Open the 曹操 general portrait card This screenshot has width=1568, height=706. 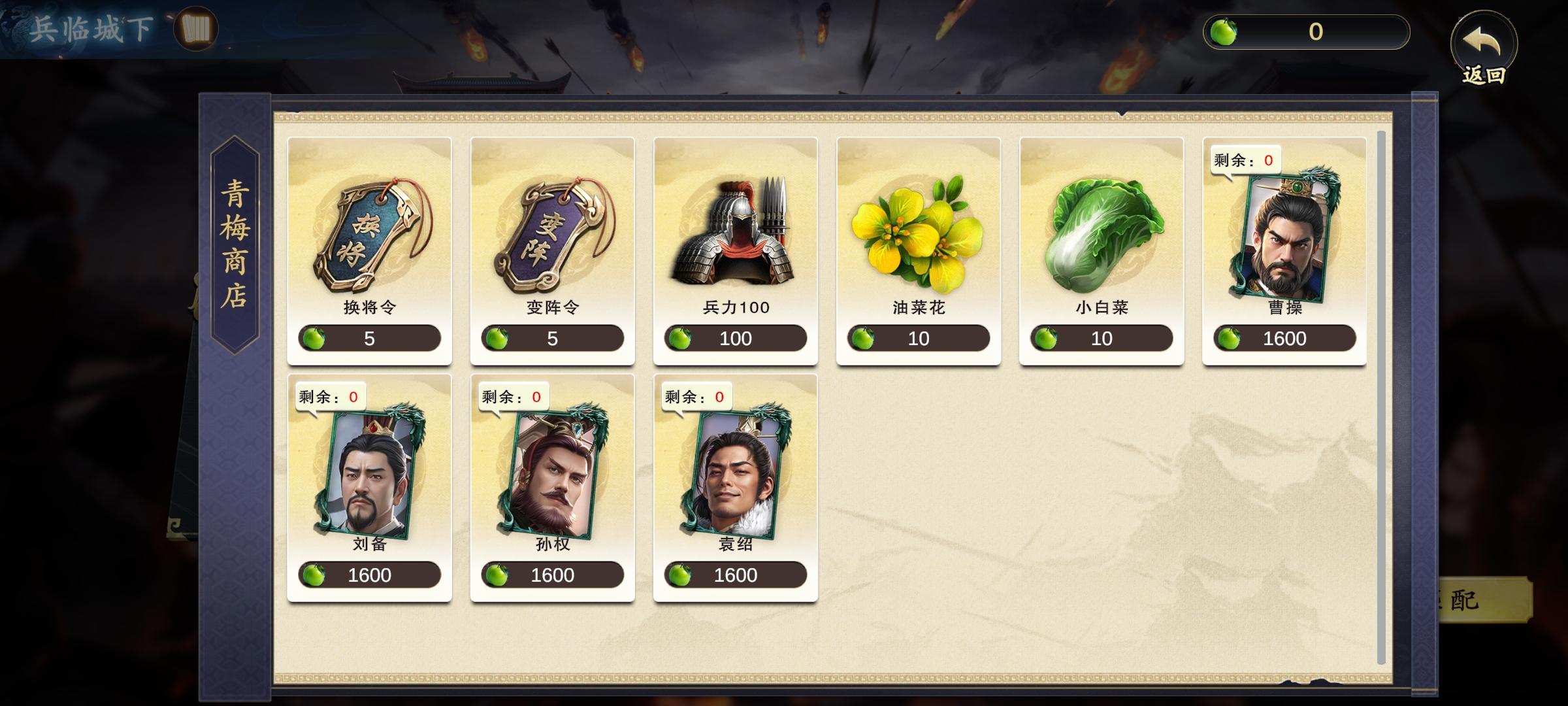pyautogui.click(x=1284, y=235)
